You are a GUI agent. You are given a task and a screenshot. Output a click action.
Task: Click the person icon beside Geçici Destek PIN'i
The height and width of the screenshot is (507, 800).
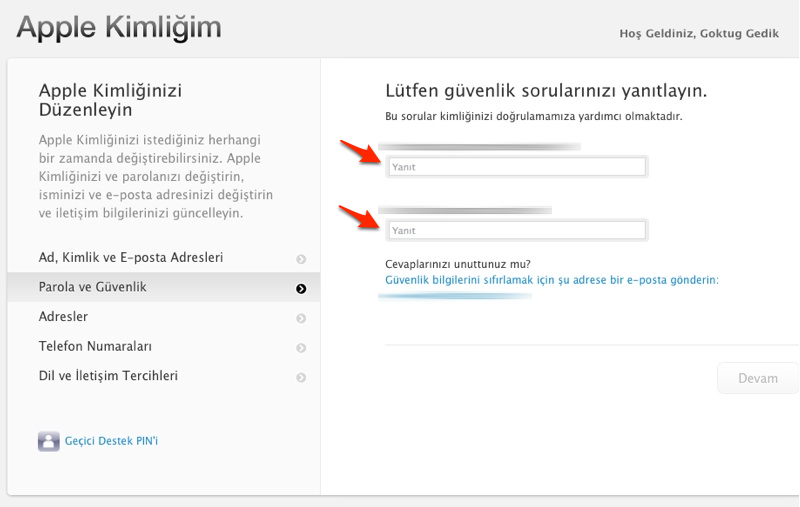tap(48, 441)
